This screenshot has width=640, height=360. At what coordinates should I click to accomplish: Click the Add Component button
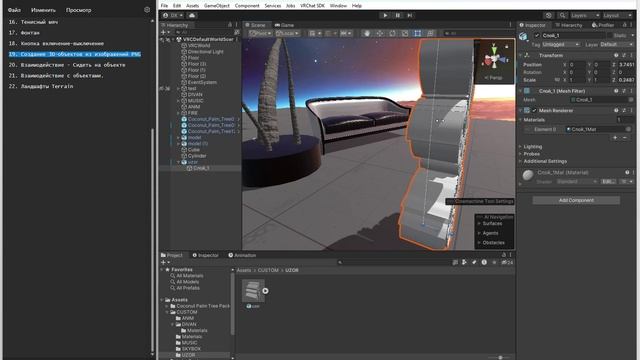pyautogui.click(x=576, y=200)
